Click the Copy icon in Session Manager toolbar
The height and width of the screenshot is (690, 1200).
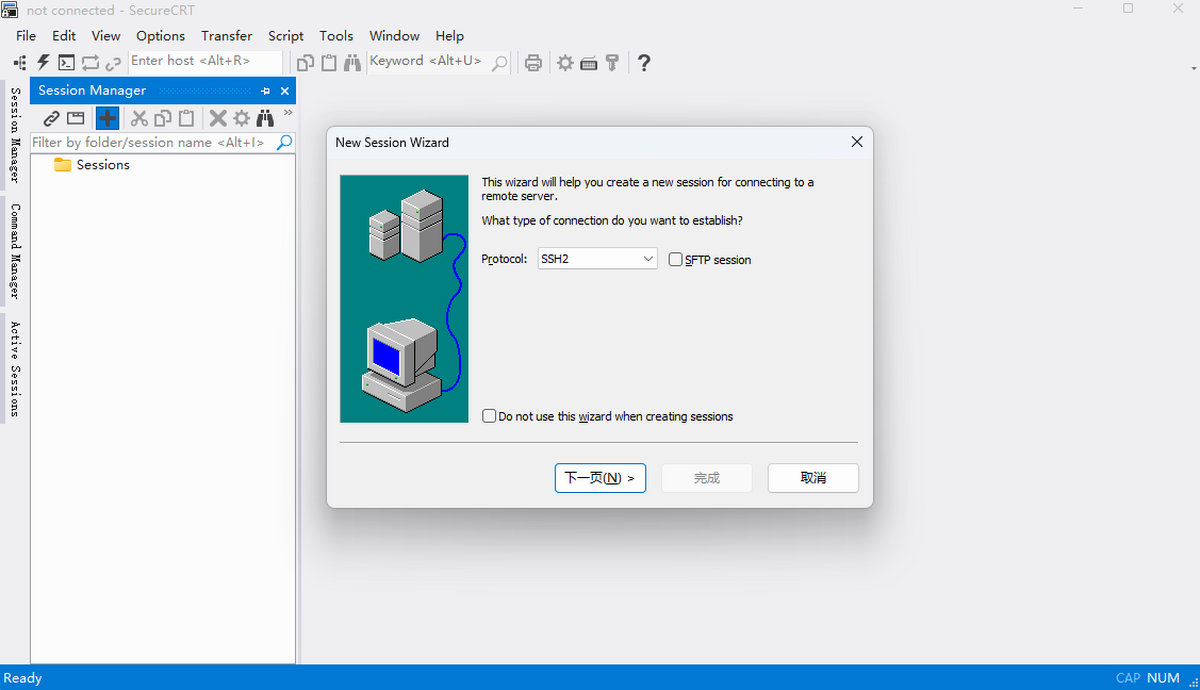[162, 118]
